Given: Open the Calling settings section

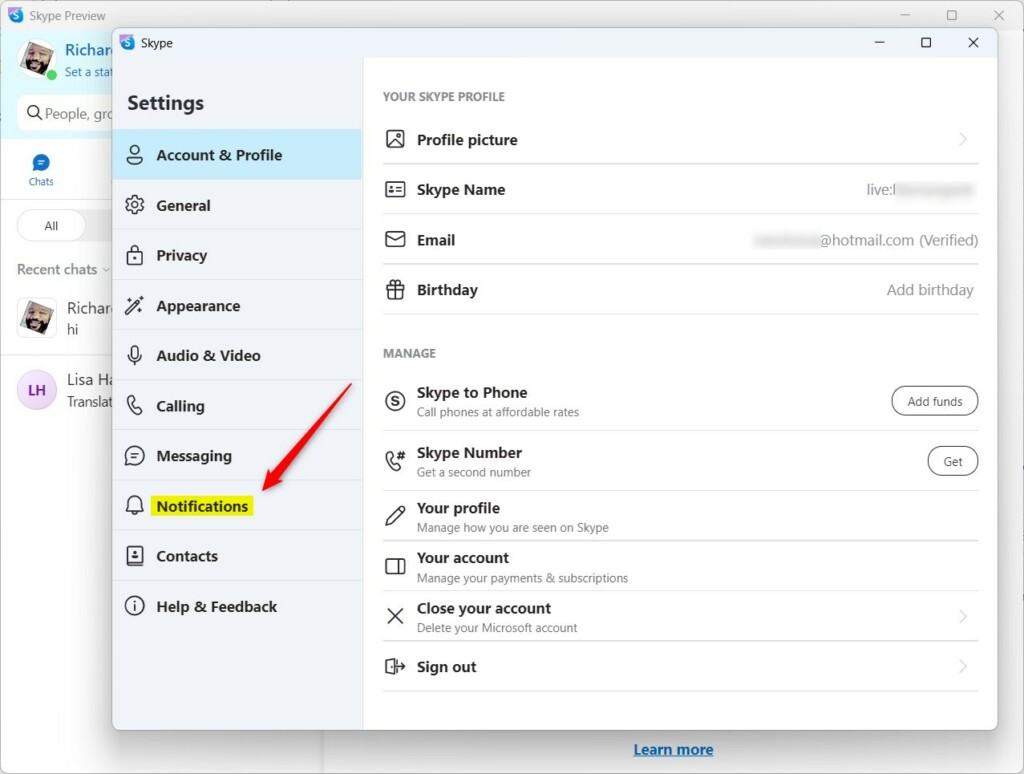Looking at the screenshot, I should pyautogui.click(x=237, y=406).
